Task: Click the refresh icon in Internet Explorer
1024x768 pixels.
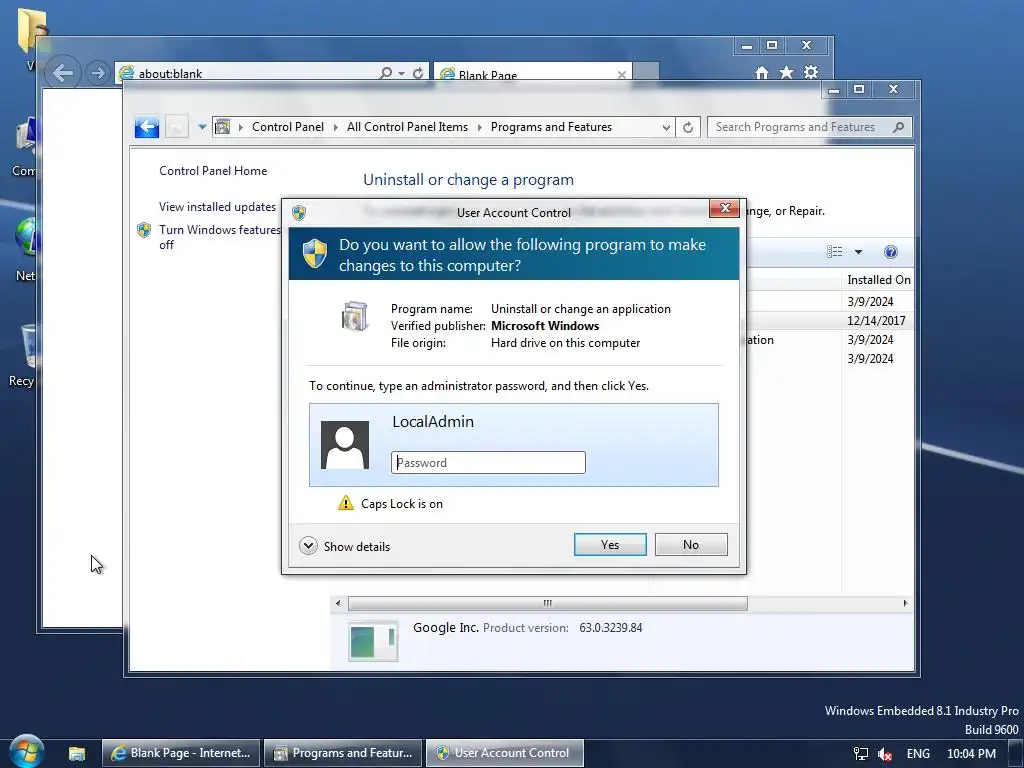Action: 418,73
